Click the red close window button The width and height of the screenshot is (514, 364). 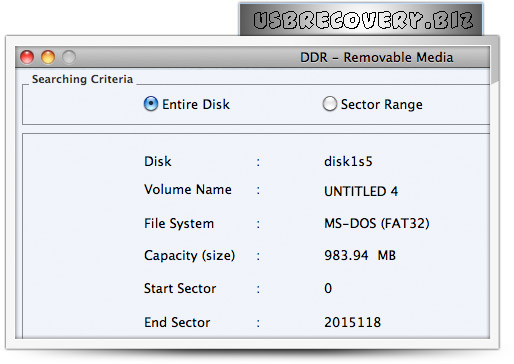coord(27,57)
